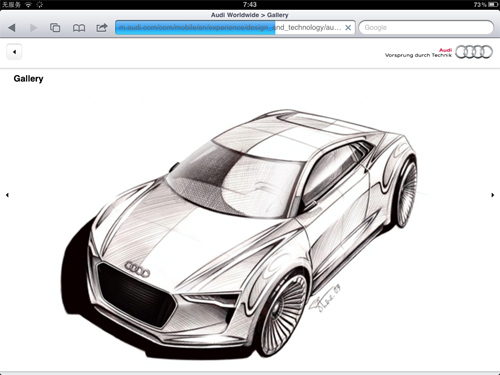
Task: Show next gallery image with right arrow
Action: click(492, 195)
